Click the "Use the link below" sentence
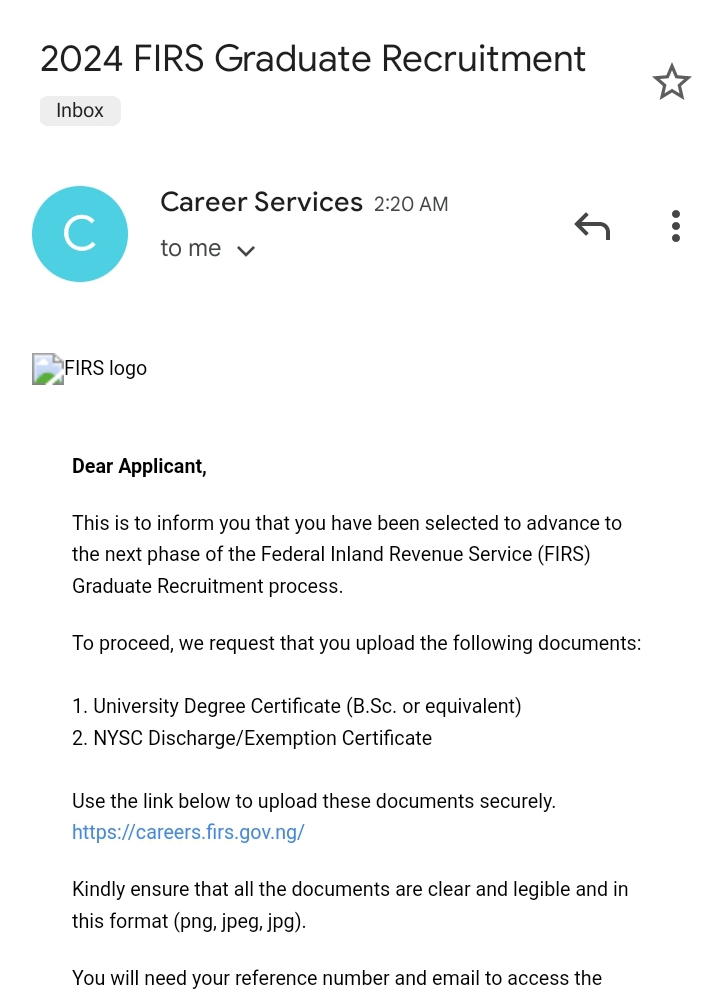 click(313, 801)
